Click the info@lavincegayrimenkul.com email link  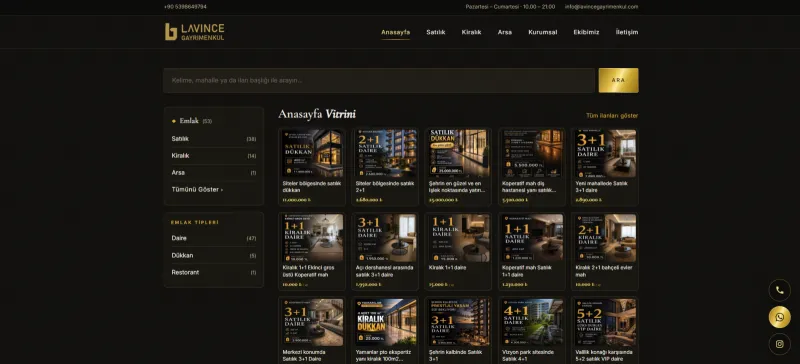pos(602,7)
